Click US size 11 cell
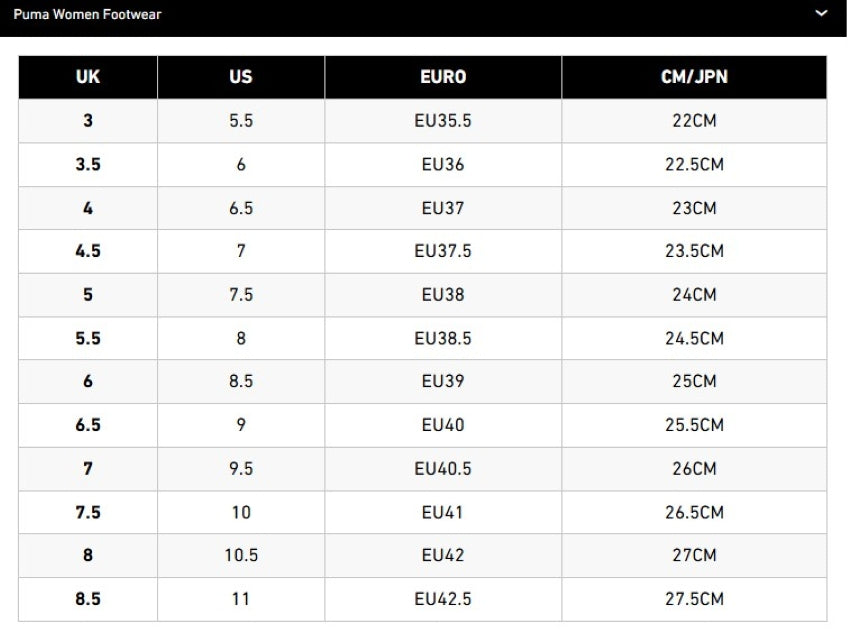This screenshot has height=640, width=848. click(x=241, y=600)
